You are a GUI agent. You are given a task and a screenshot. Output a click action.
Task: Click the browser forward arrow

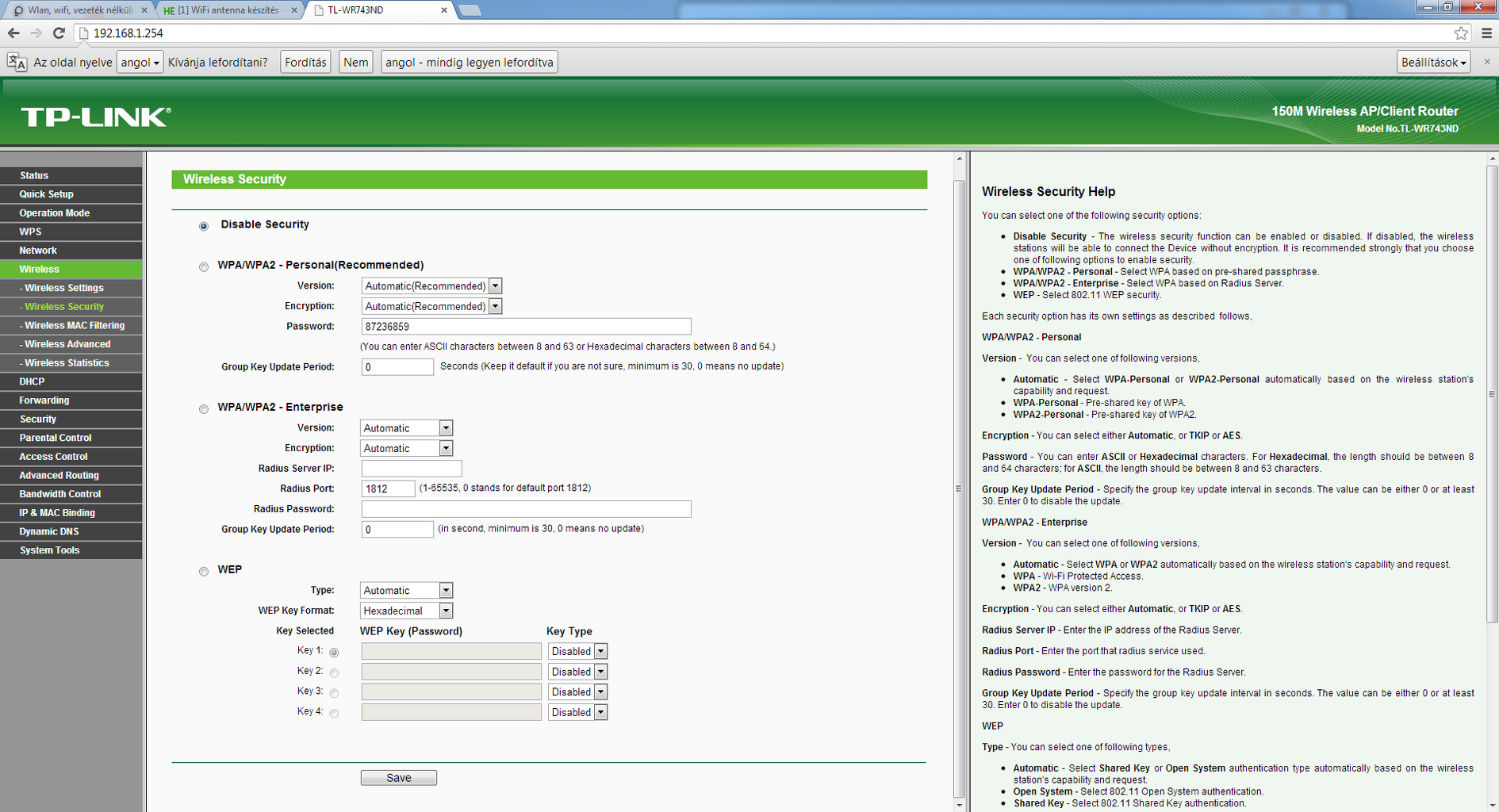click(36, 33)
